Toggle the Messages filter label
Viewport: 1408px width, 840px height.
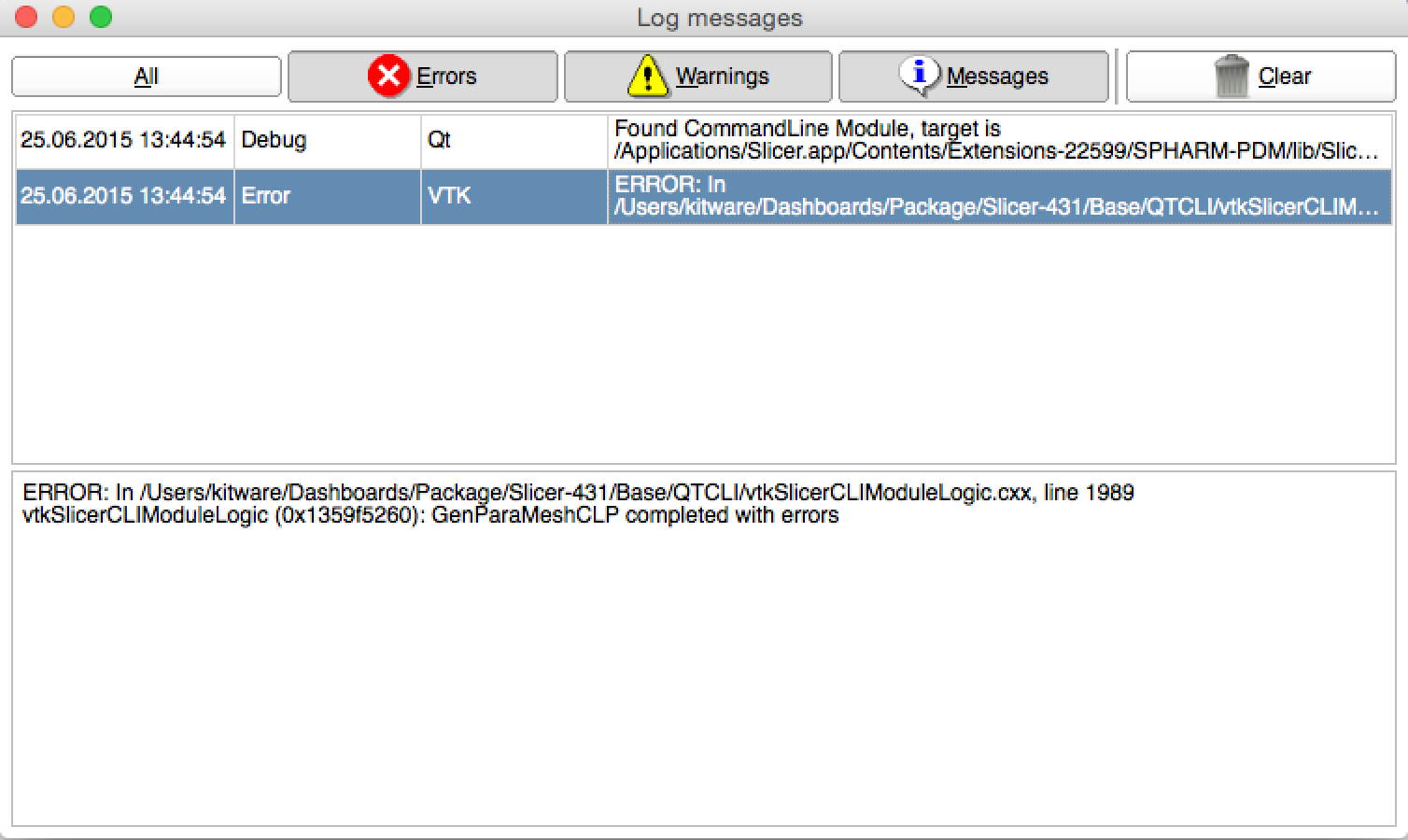[x=996, y=77]
